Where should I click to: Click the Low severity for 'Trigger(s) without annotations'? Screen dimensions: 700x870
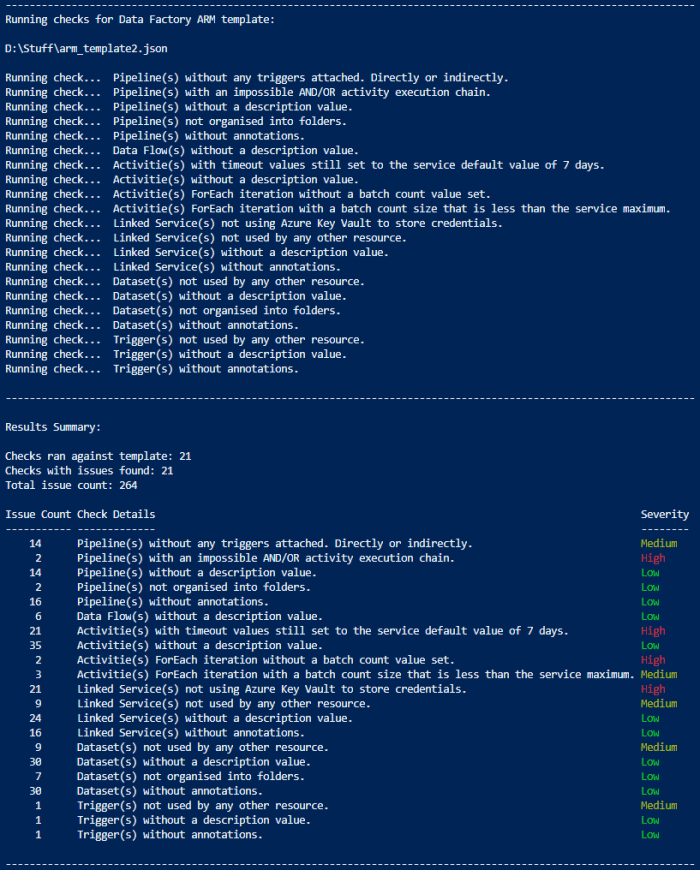point(650,834)
